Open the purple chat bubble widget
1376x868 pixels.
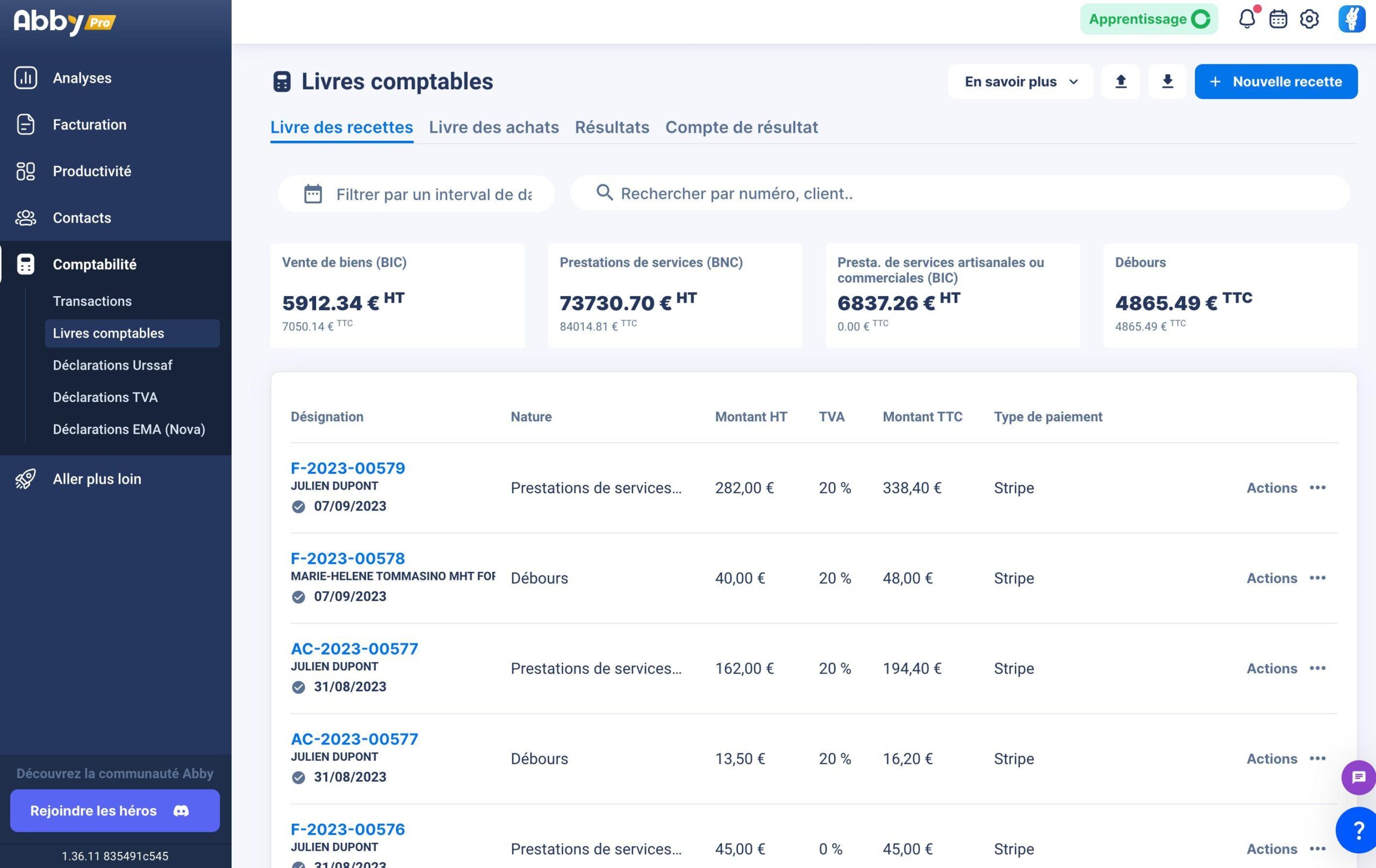pyautogui.click(x=1358, y=777)
